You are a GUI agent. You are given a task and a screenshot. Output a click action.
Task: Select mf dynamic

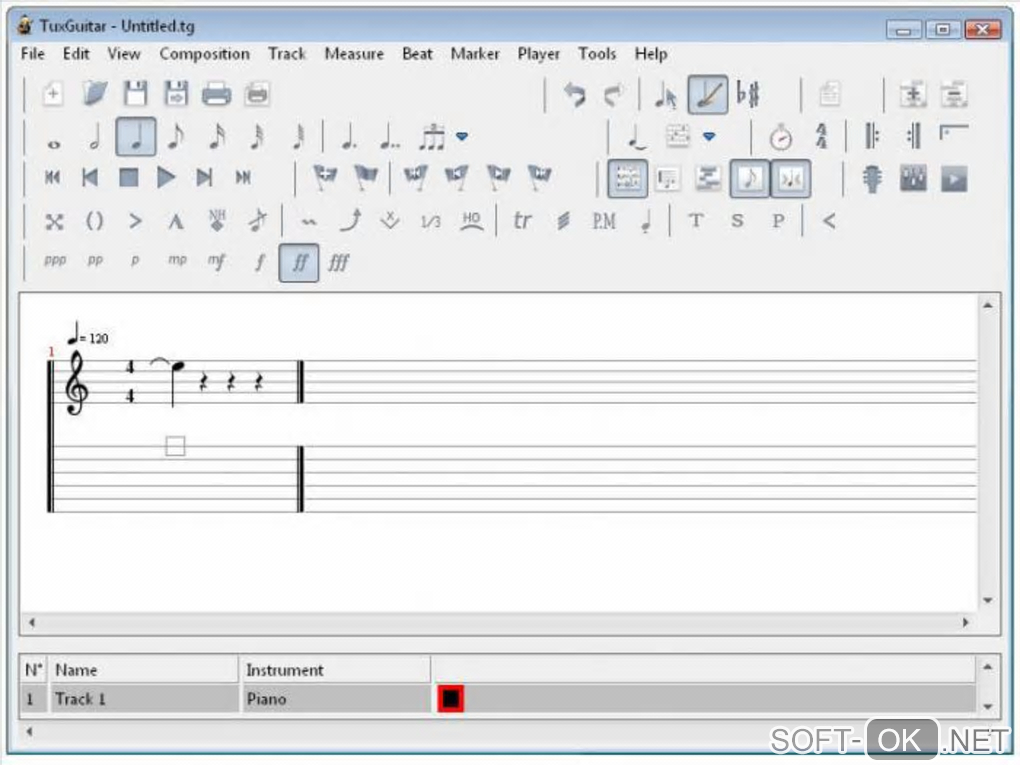(x=217, y=262)
